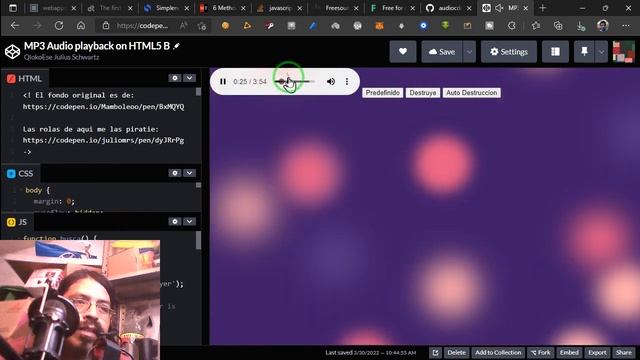Open the audio player three-dot options
This screenshot has height=360, width=640.
coord(347,82)
